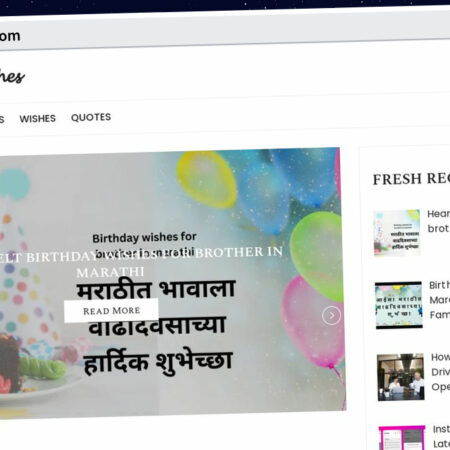
Task: Click the READ MORE button
Action: (x=111, y=311)
